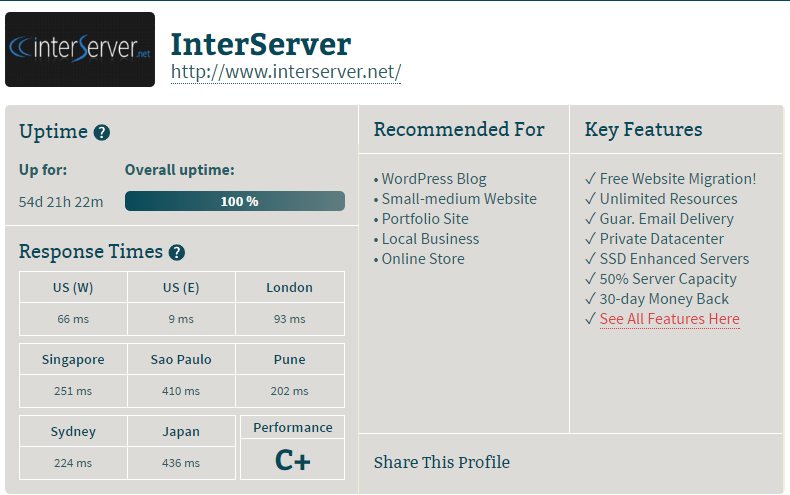Click the 202 ms response value

click(x=290, y=391)
